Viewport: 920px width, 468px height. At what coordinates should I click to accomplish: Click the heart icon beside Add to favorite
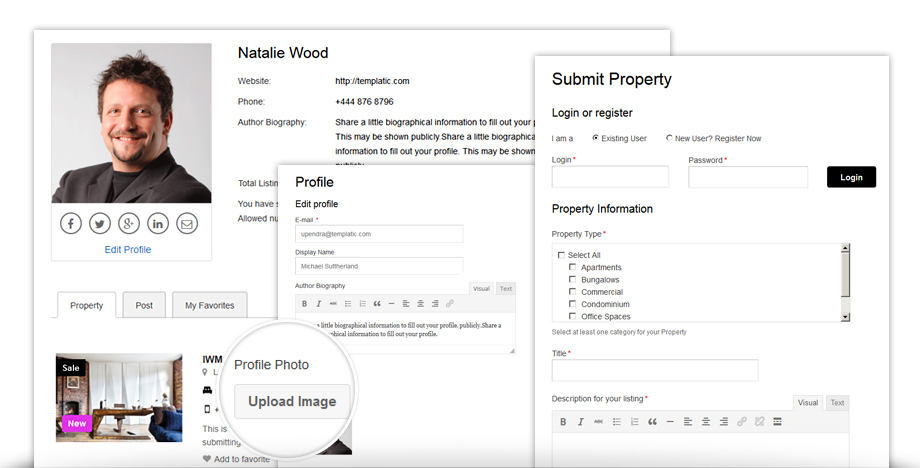tap(207, 459)
